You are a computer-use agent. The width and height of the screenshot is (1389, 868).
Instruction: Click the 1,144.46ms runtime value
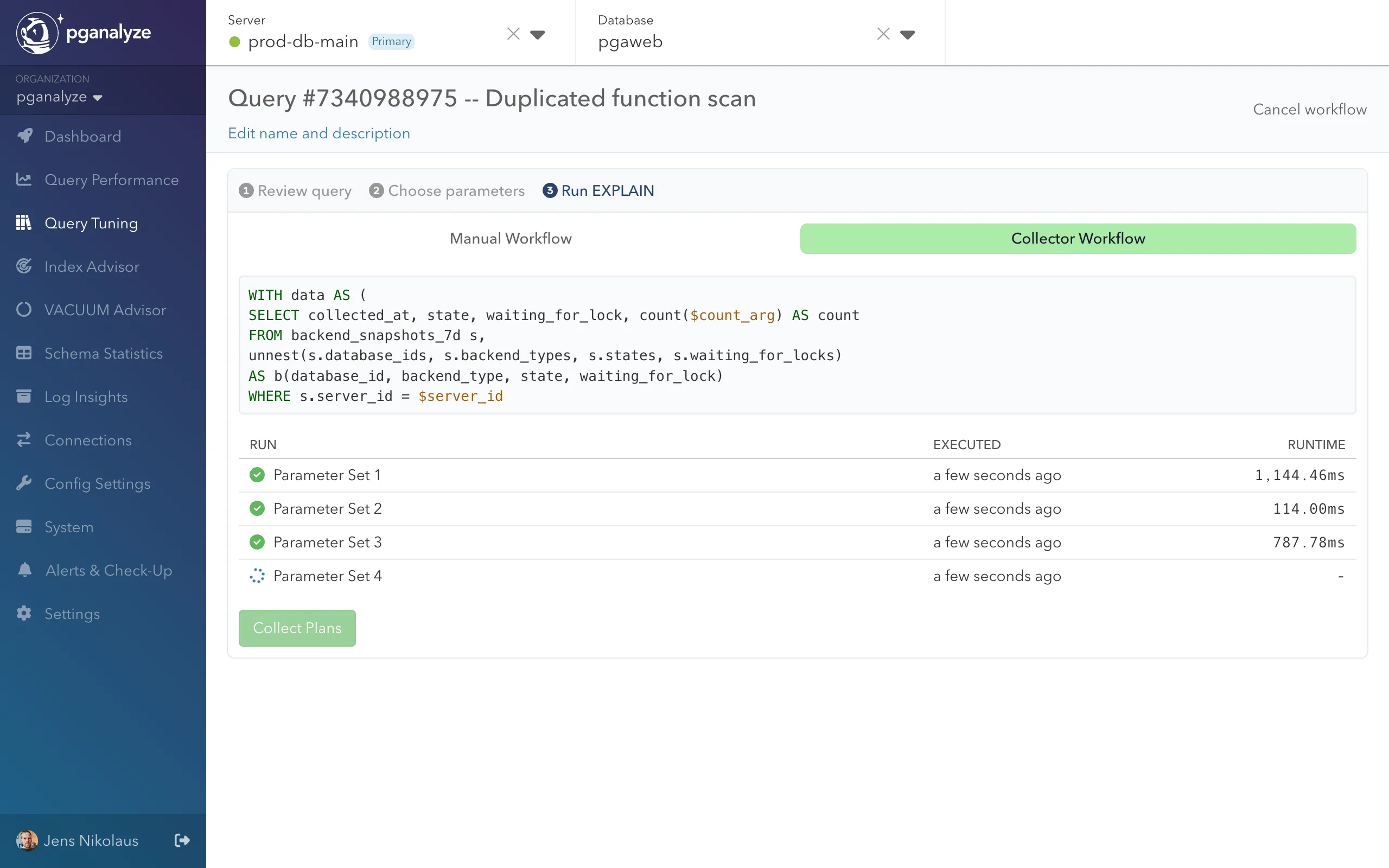(x=1299, y=475)
